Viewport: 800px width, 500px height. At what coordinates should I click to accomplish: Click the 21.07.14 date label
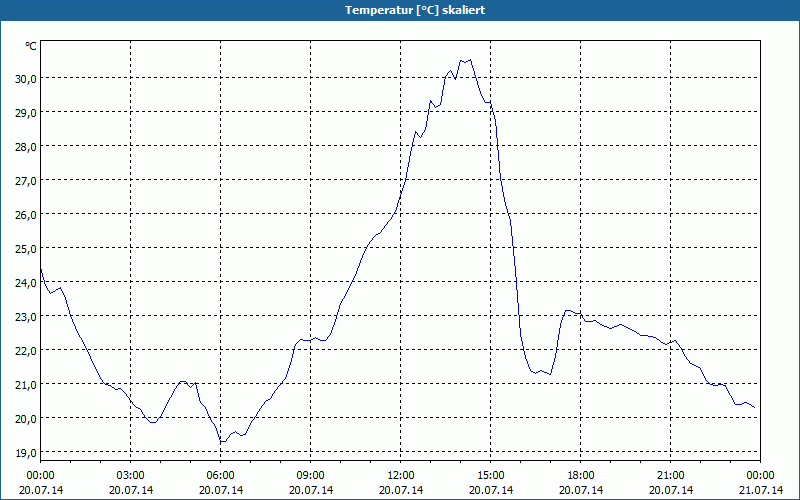coord(761,490)
